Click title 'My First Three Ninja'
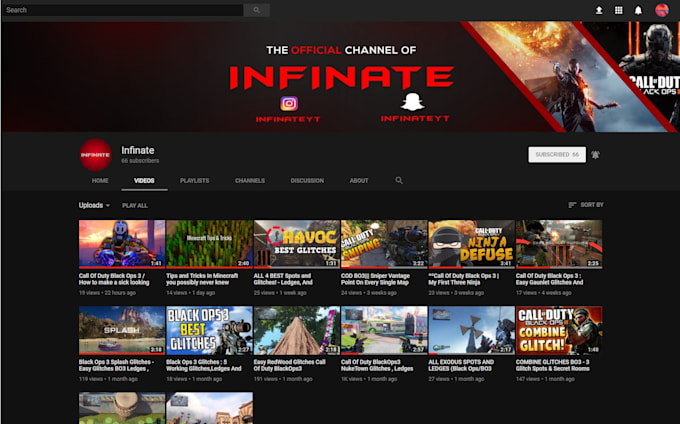 point(464,279)
